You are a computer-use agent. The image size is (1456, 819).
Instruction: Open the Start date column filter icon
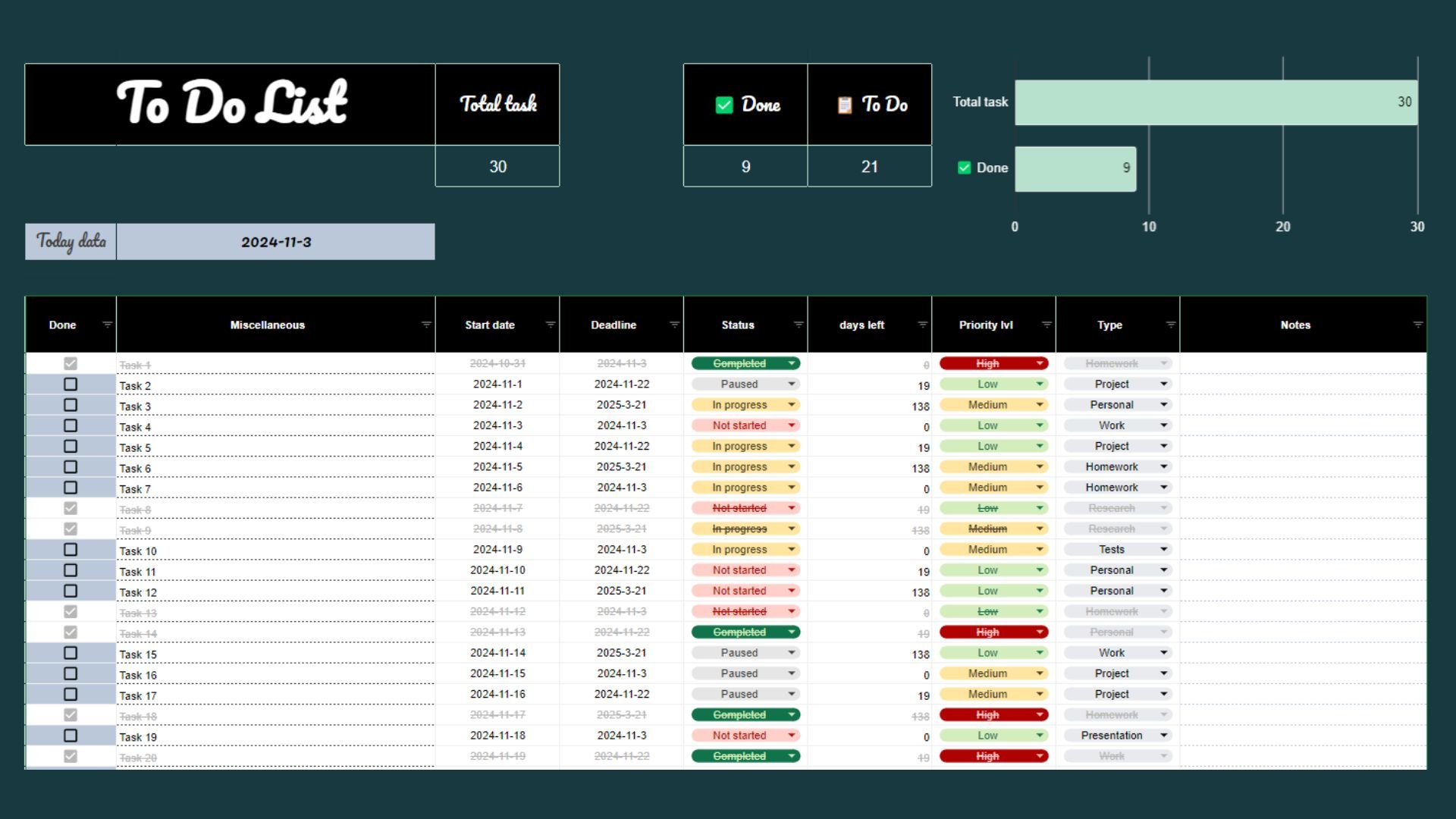(x=551, y=325)
